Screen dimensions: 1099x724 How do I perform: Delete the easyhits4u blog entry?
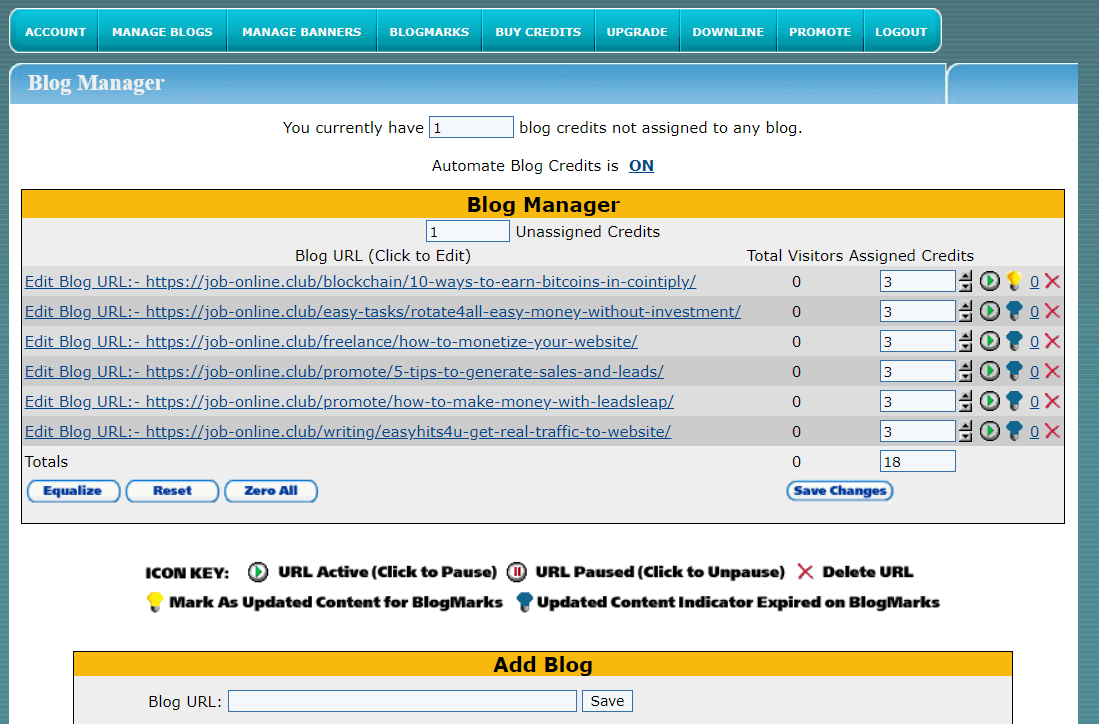[x=1052, y=431]
